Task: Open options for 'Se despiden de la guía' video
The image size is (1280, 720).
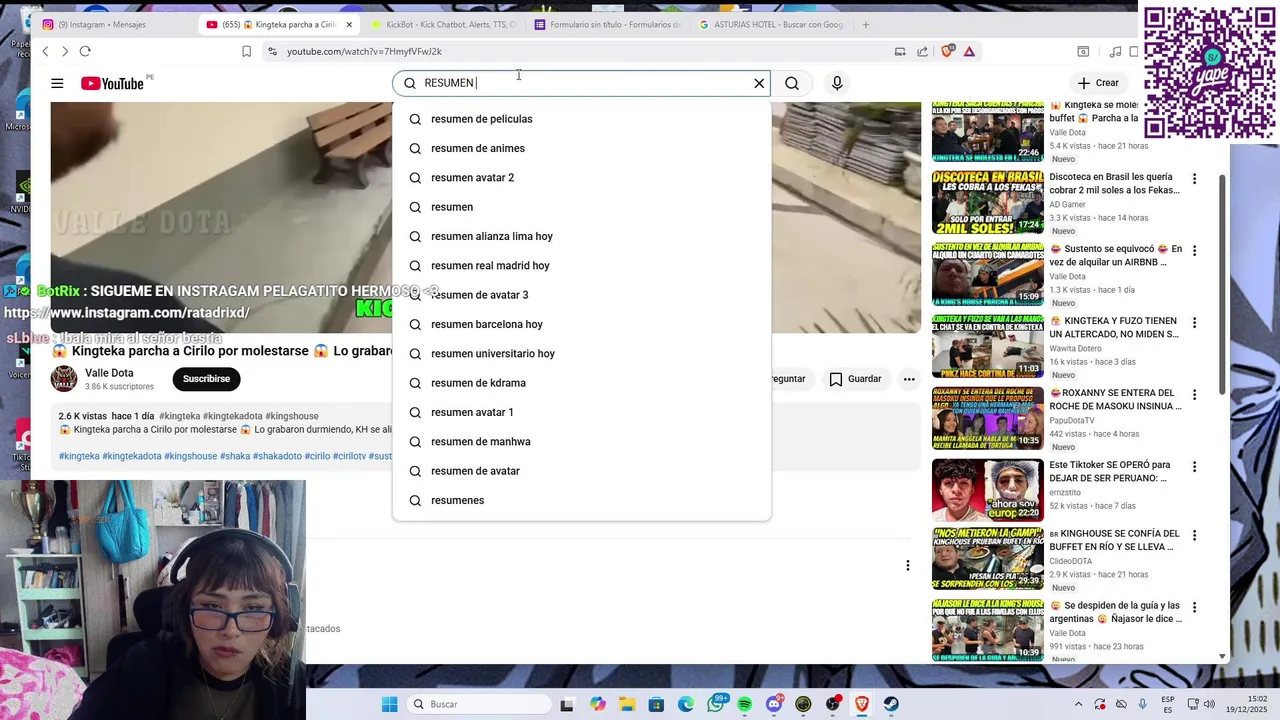Action: click(1194, 607)
